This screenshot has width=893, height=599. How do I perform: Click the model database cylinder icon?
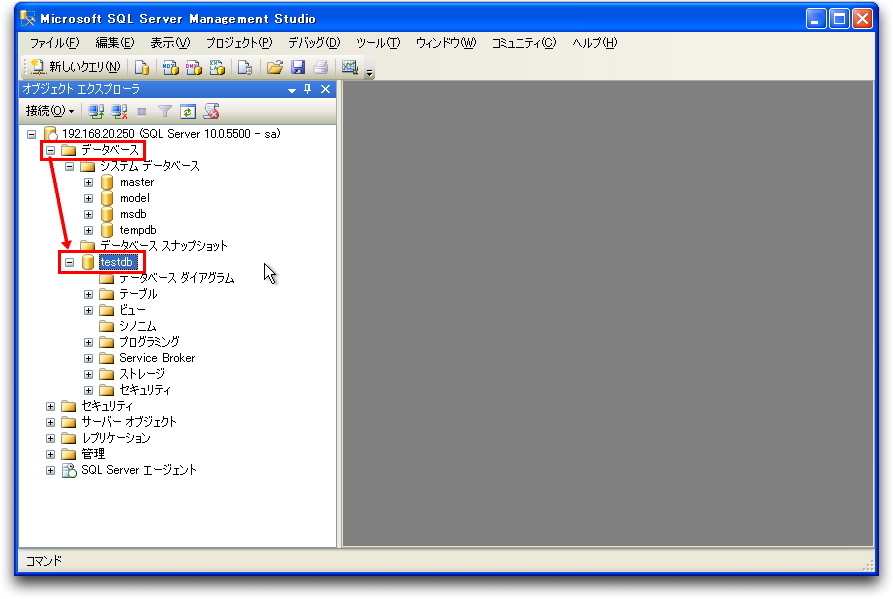click(x=106, y=198)
